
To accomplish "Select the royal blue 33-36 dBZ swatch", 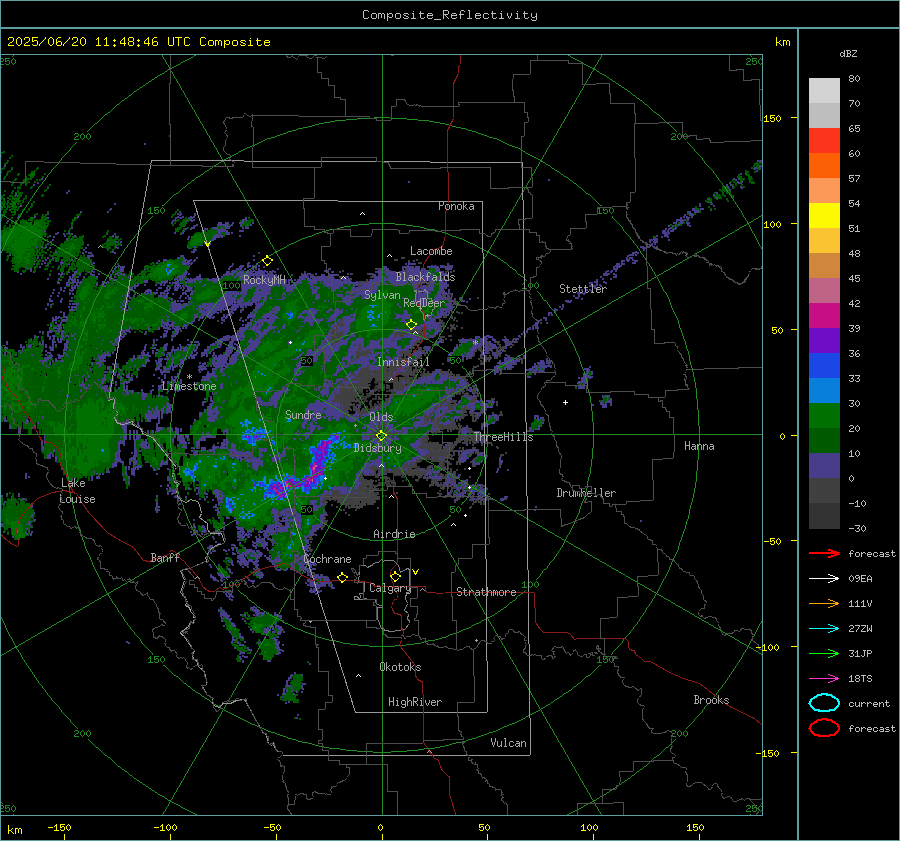I will click(x=824, y=366).
